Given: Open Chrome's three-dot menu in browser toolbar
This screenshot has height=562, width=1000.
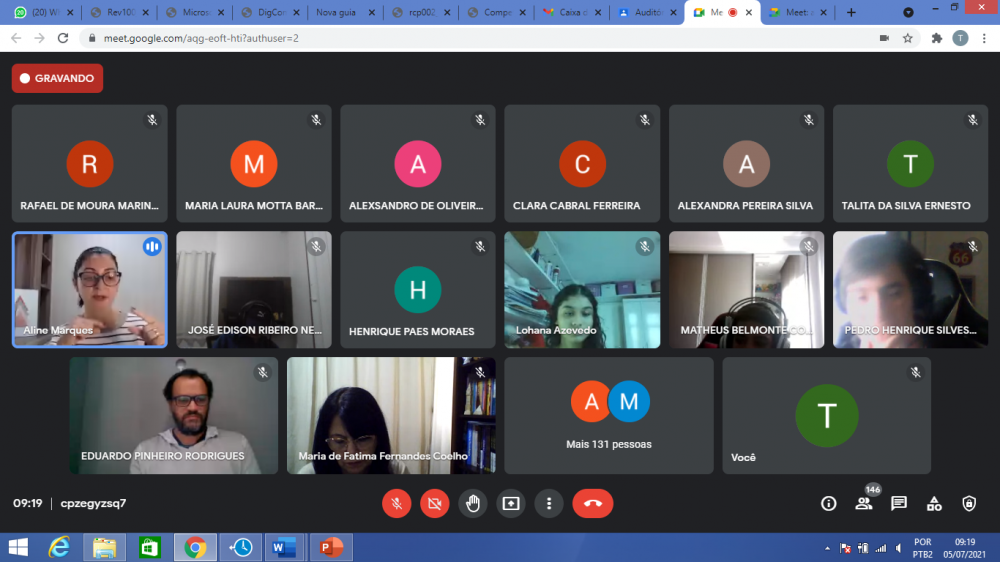Looking at the screenshot, I should pyautogui.click(x=984, y=38).
